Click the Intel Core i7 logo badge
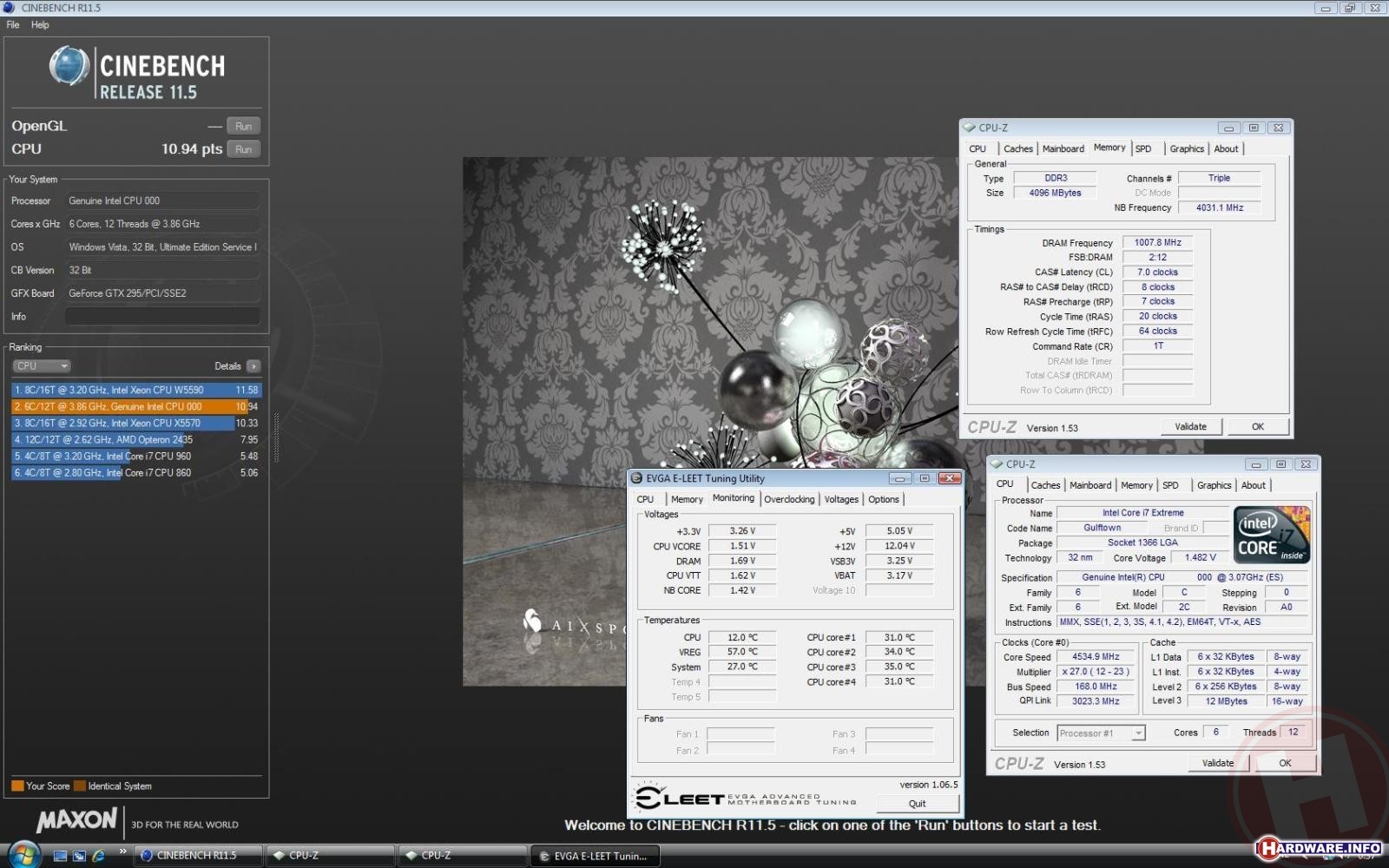The image size is (1389, 868). click(1272, 535)
